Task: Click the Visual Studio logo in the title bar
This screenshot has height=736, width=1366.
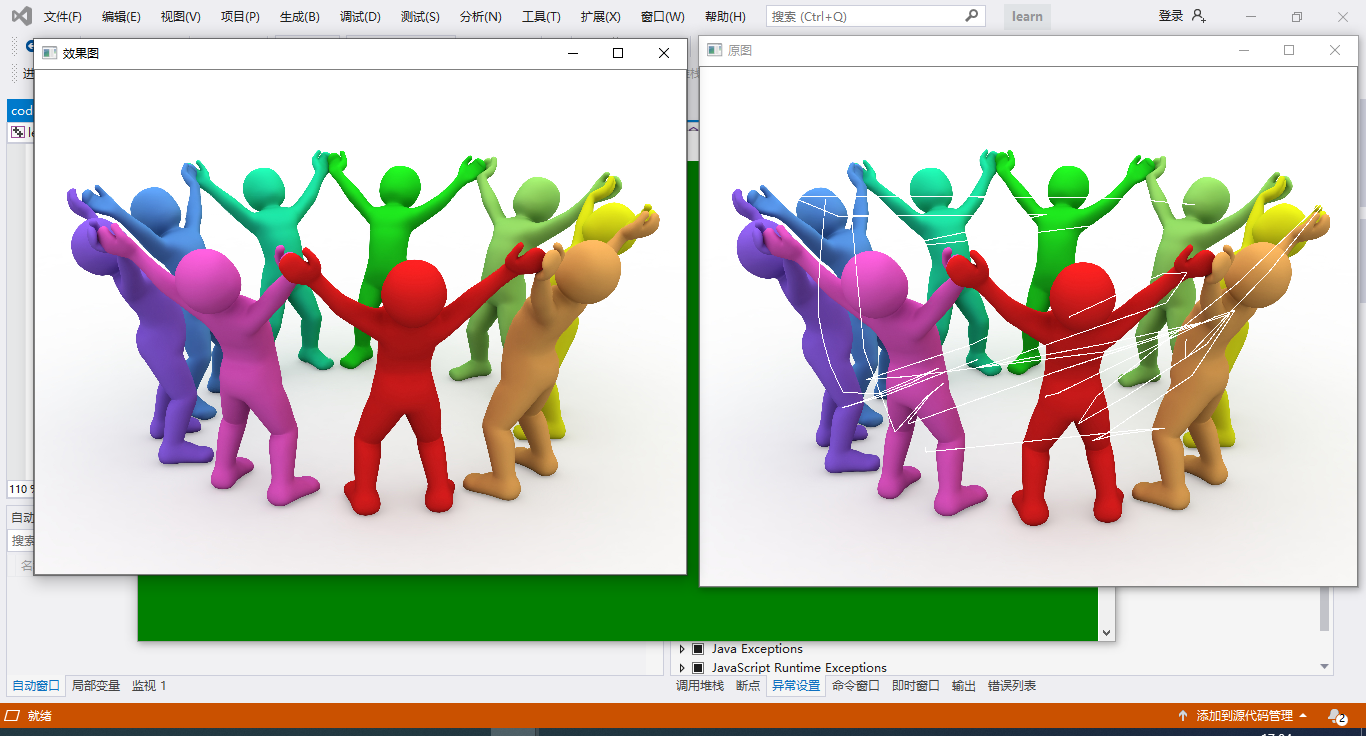Action: (x=21, y=15)
